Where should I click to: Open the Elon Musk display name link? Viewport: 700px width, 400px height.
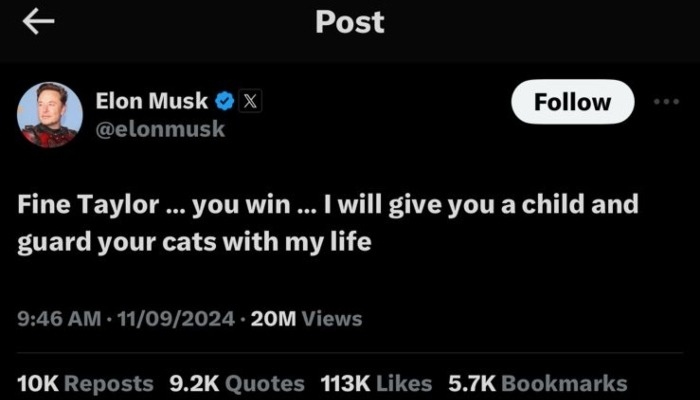152,101
